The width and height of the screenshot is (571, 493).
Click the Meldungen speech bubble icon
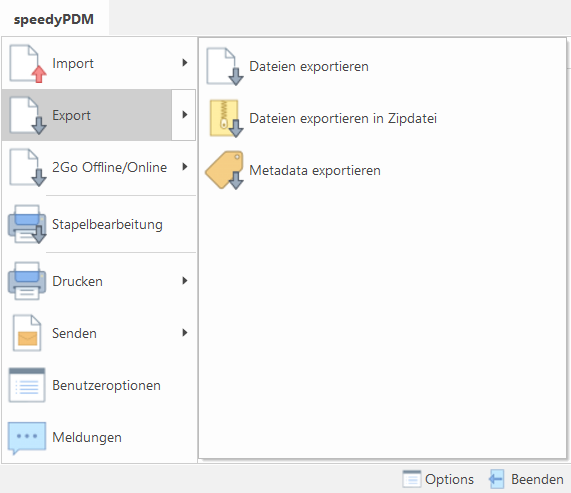point(27,438)
